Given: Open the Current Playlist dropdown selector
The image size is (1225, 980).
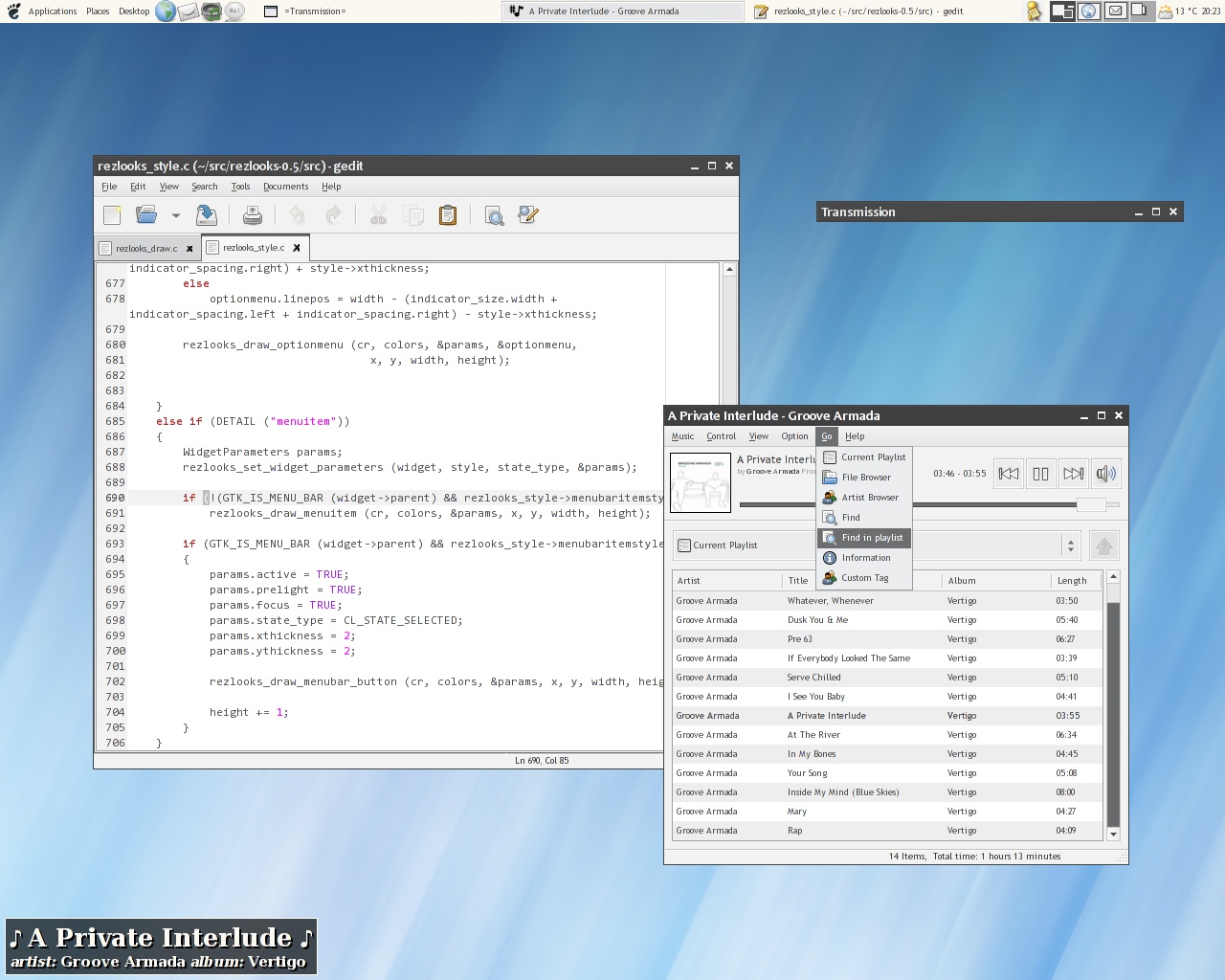Looking at the screenshot, I should click(878, 546).
